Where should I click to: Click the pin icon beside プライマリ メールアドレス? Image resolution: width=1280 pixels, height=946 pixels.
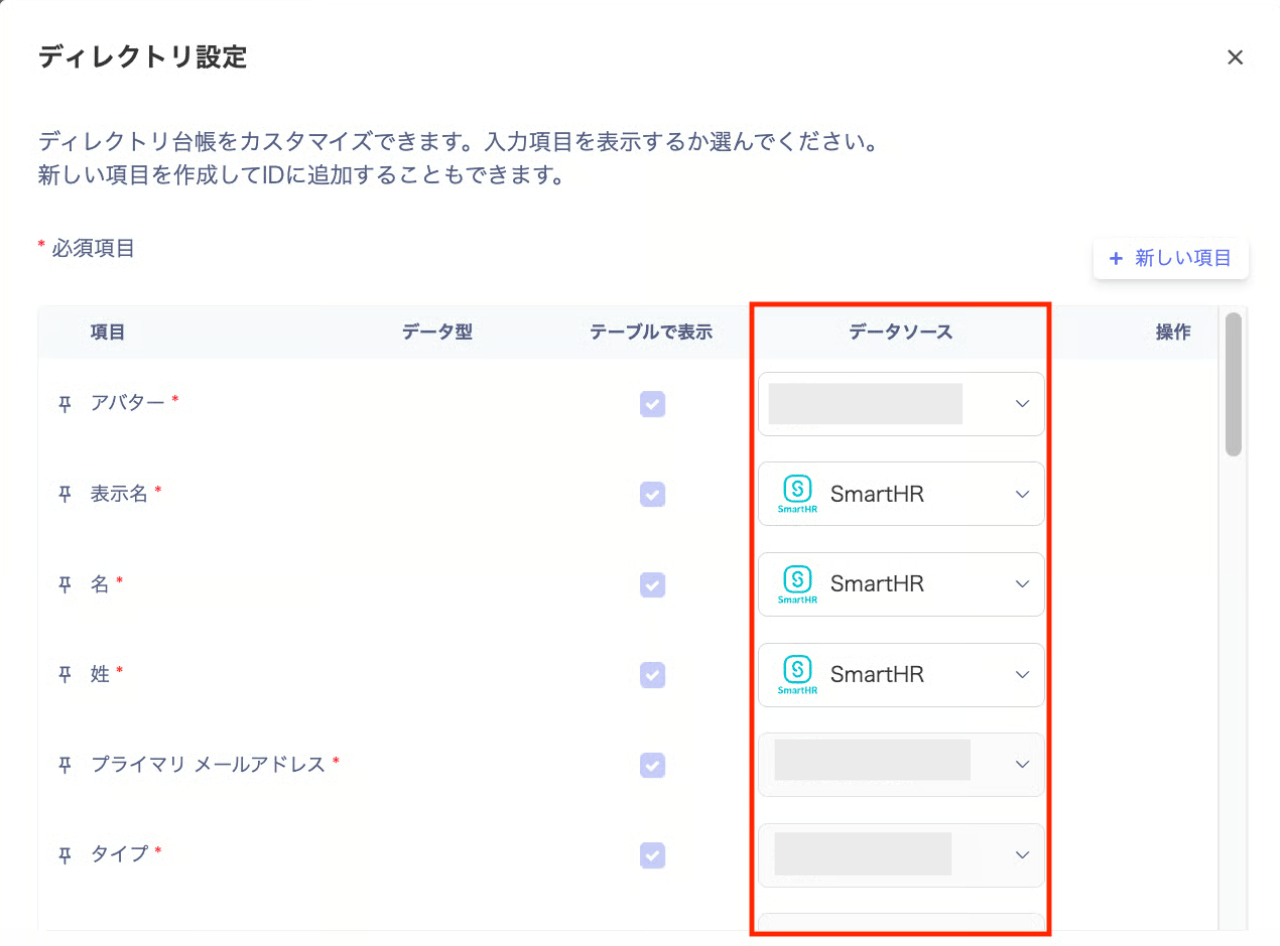pyautogui.click(x=65, y=765)
